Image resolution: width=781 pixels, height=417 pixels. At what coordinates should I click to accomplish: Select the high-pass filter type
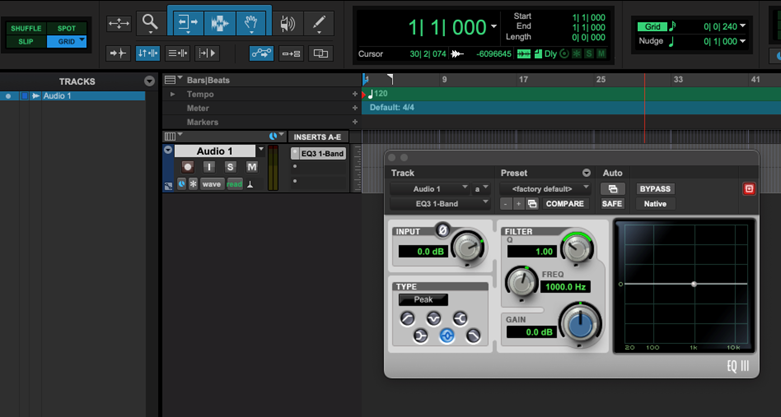(407, 319)
